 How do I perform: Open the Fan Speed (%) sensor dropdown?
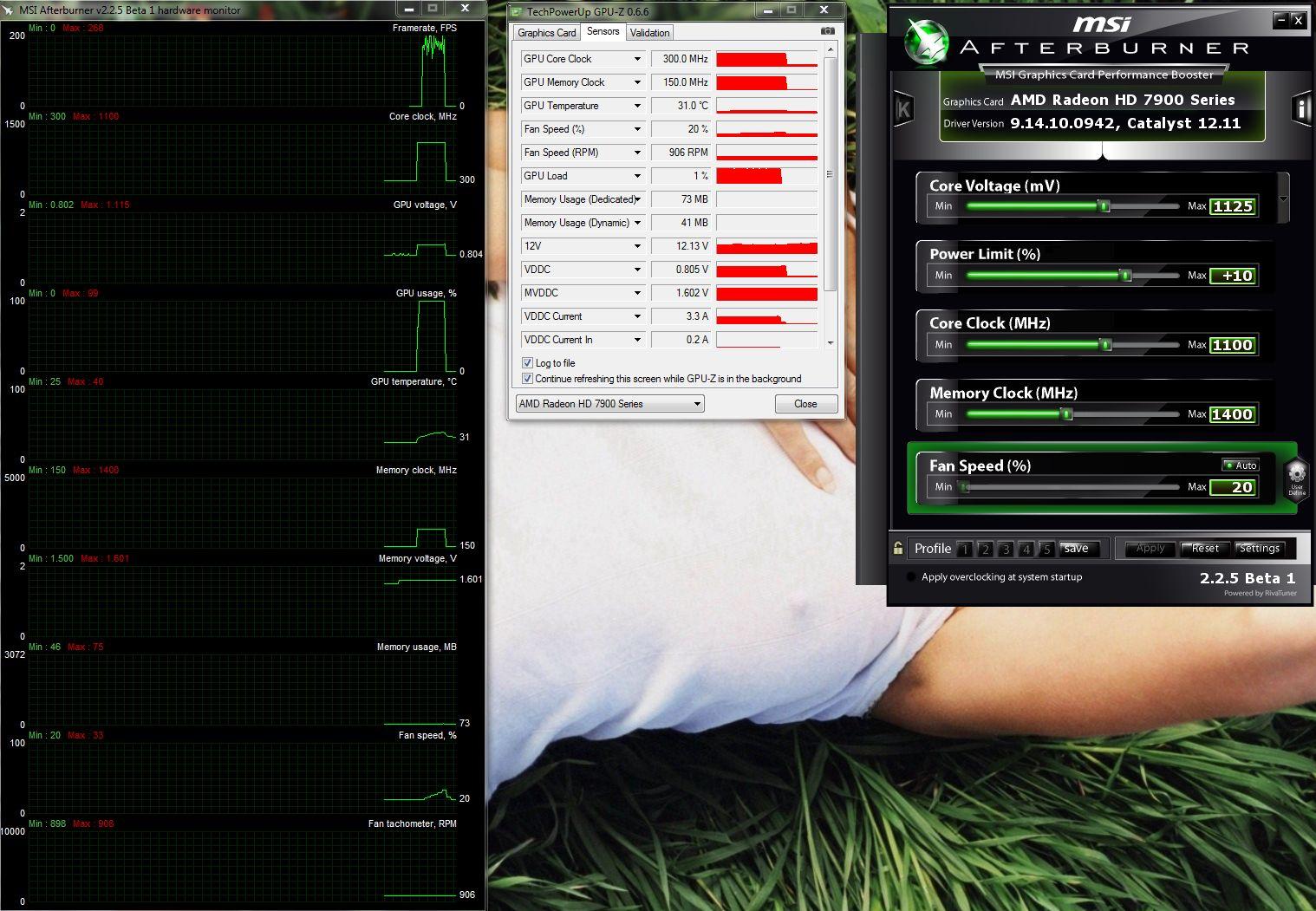(x=637, y=129)
